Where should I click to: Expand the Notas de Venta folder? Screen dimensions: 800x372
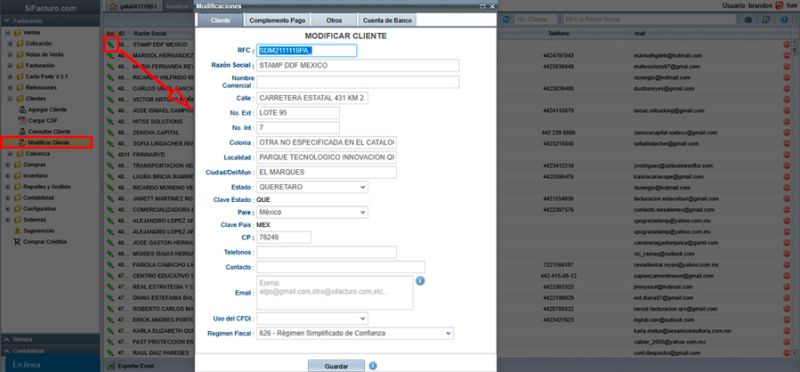(10, 55)
